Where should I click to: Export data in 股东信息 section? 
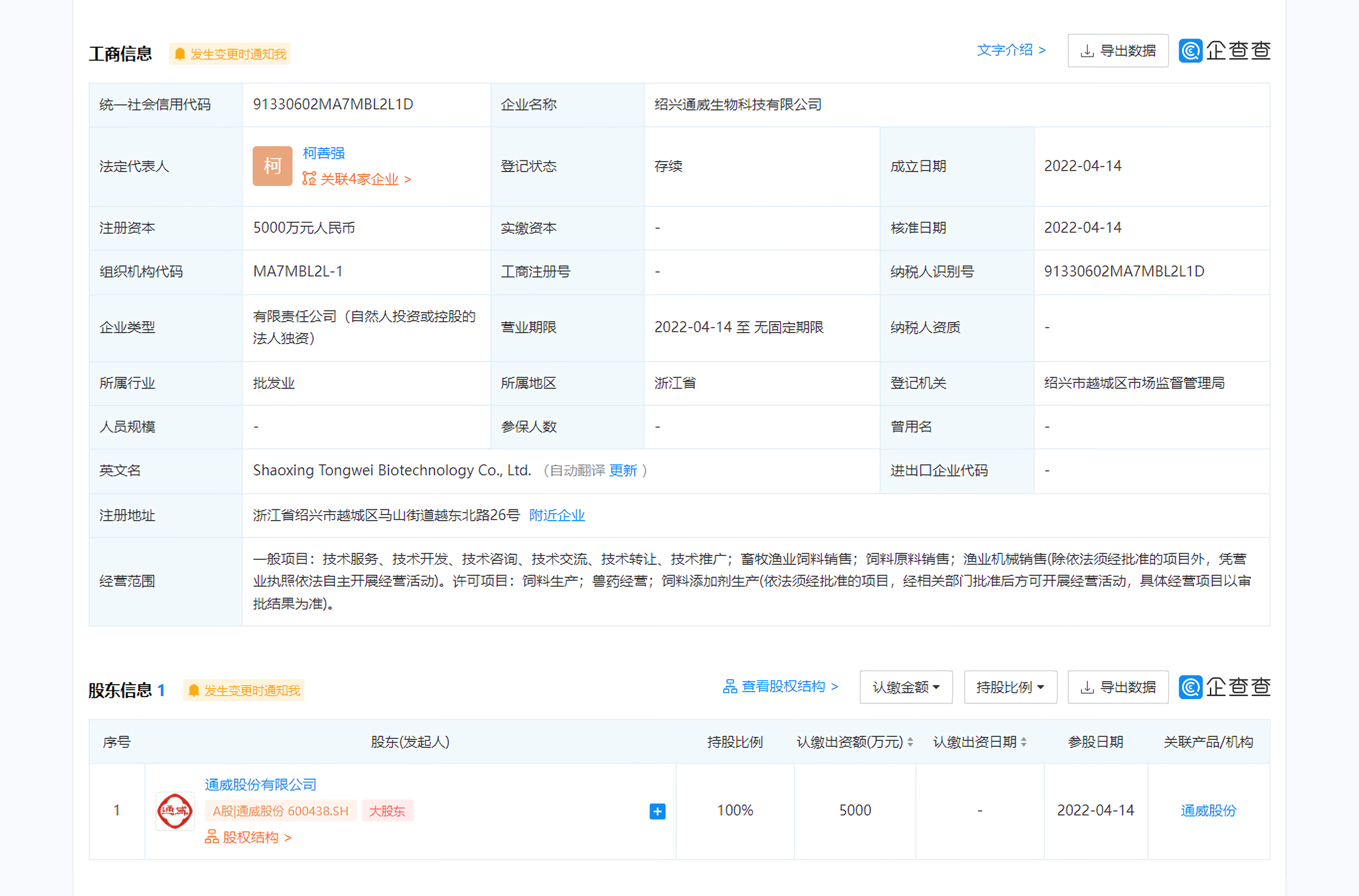coord(1118,687)
